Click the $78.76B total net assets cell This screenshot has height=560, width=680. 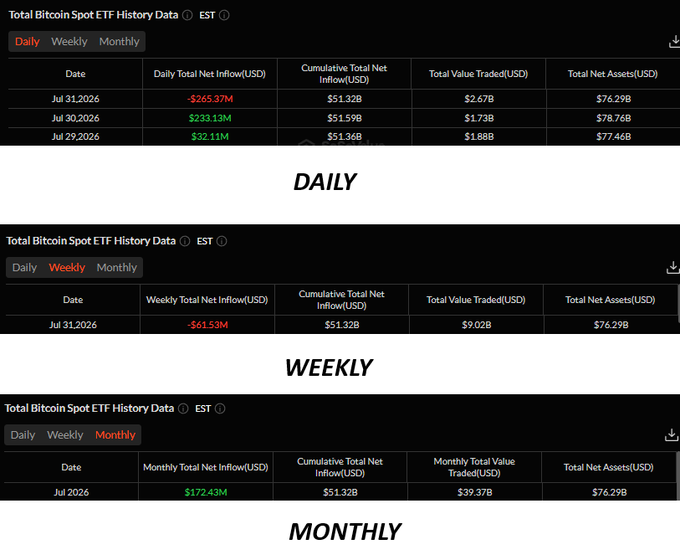613,118
